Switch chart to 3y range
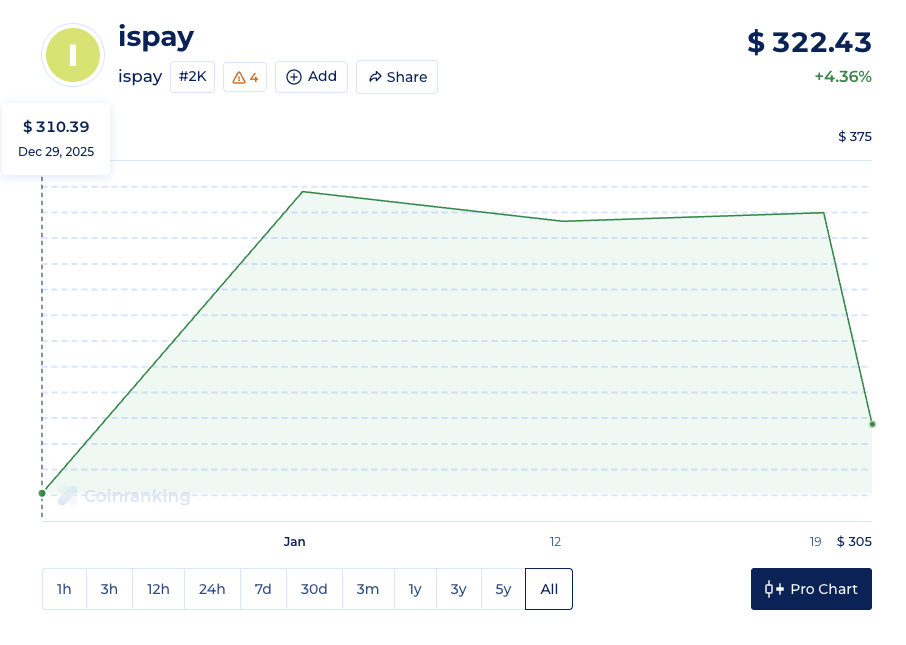 tap(458, 589)
